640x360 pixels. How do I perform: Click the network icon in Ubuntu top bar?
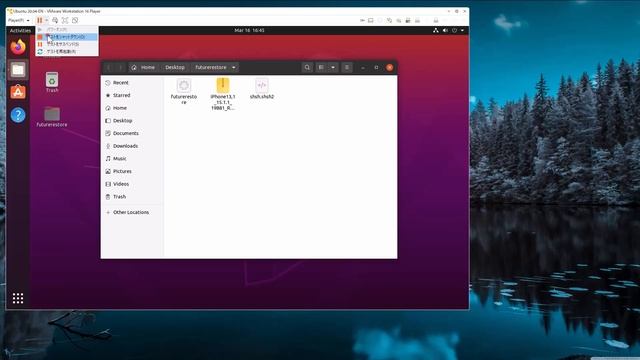click(x=436, y=31)
